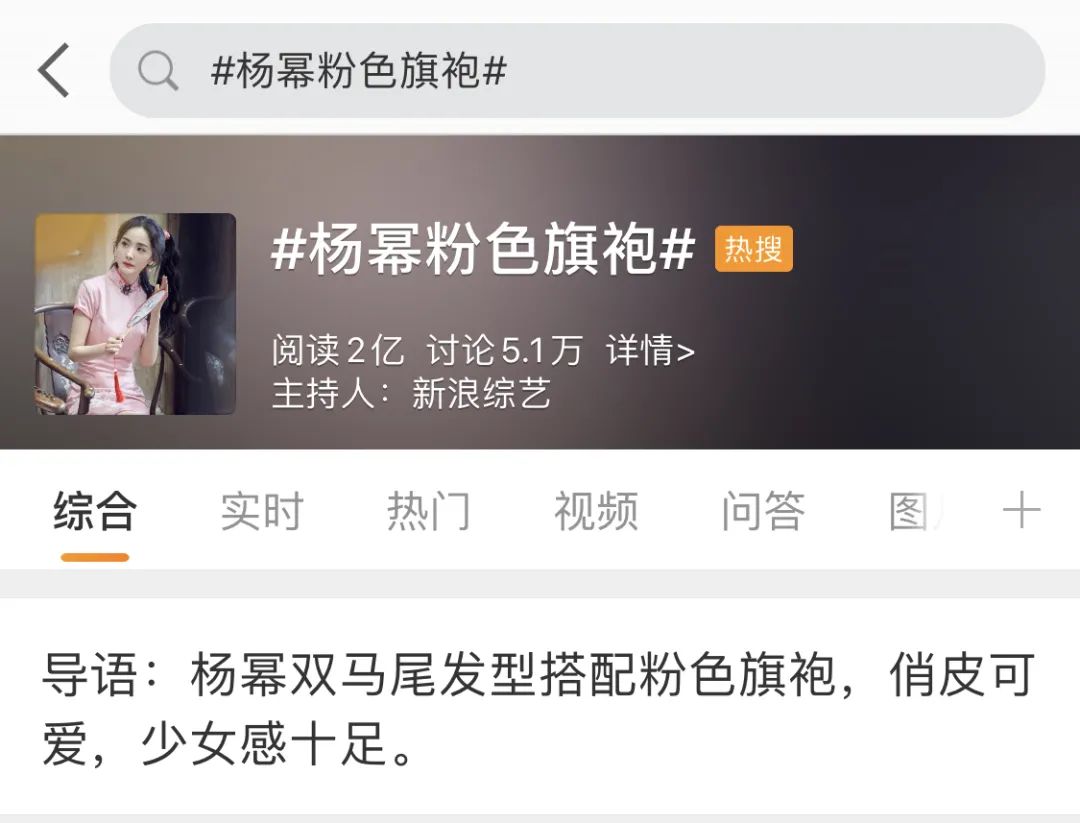Tap the orange 热搜 badge
This screenshot has width=1080, height=823.
pos(754,249)
